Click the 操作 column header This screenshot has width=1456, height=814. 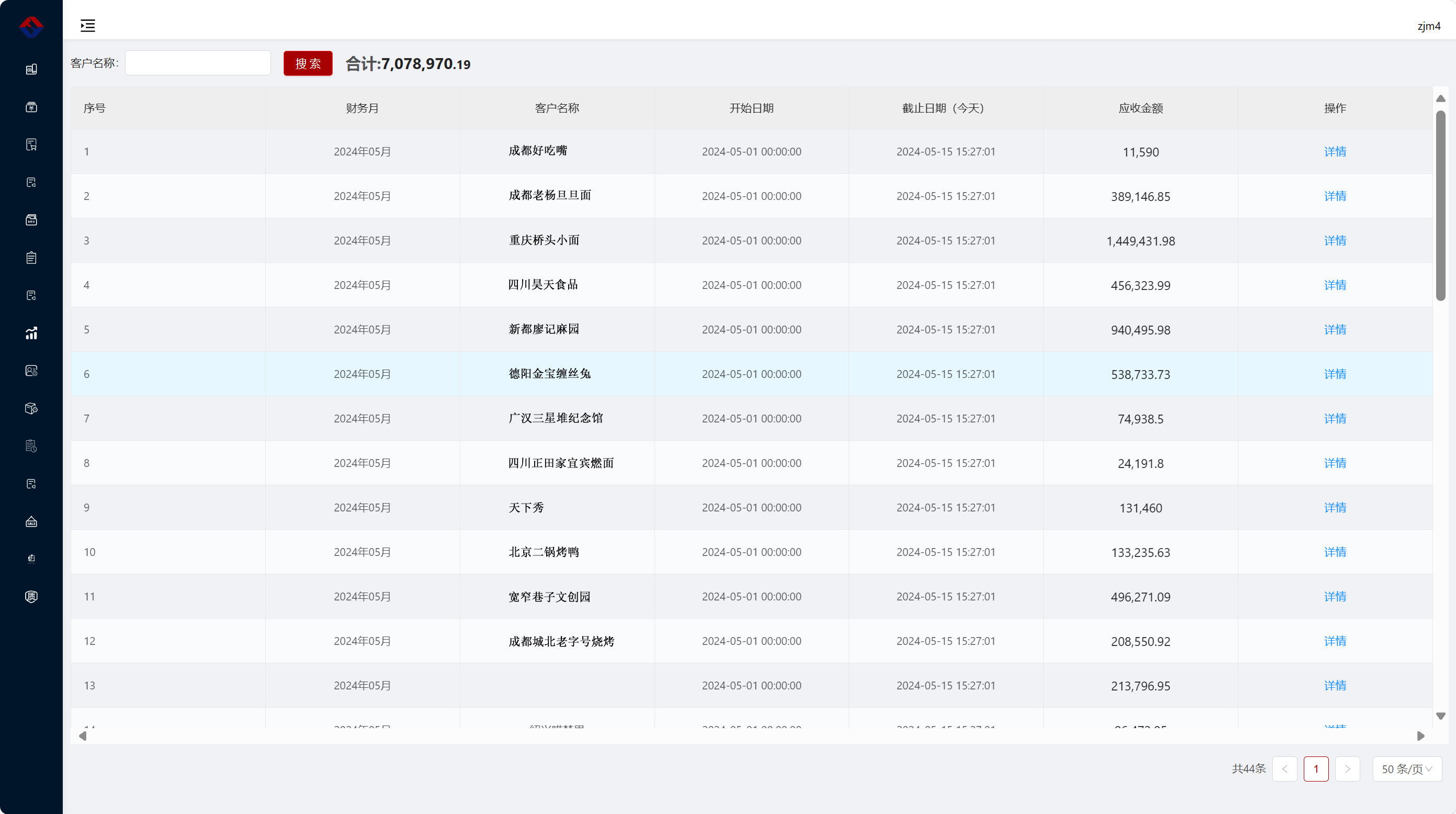click(1335, 108)
